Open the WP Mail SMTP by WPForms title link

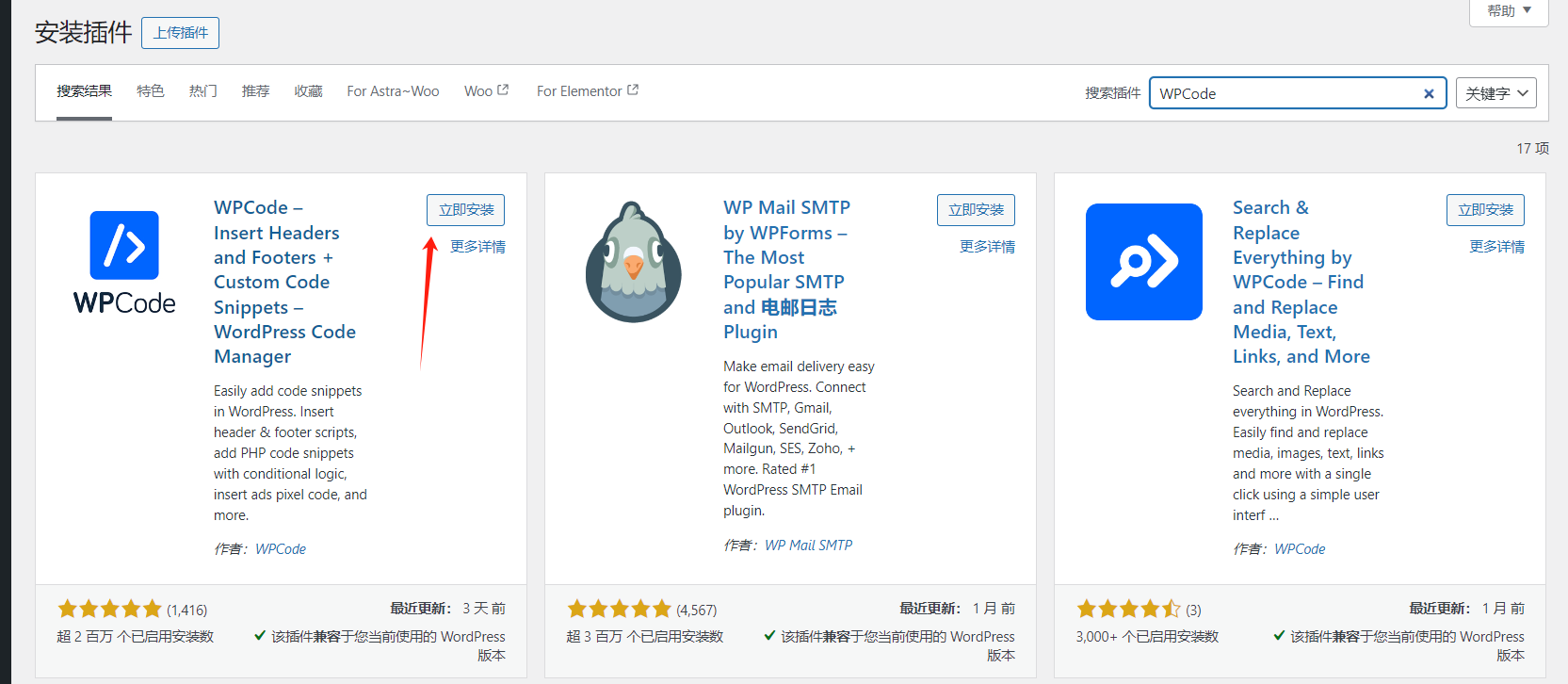click(787, 269)
